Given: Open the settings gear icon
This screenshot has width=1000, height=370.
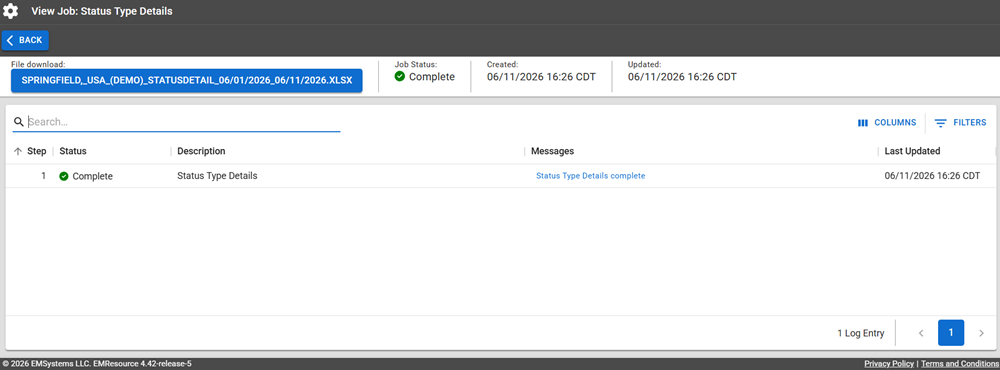Looking at the screenshot, I should coord(11,11).
